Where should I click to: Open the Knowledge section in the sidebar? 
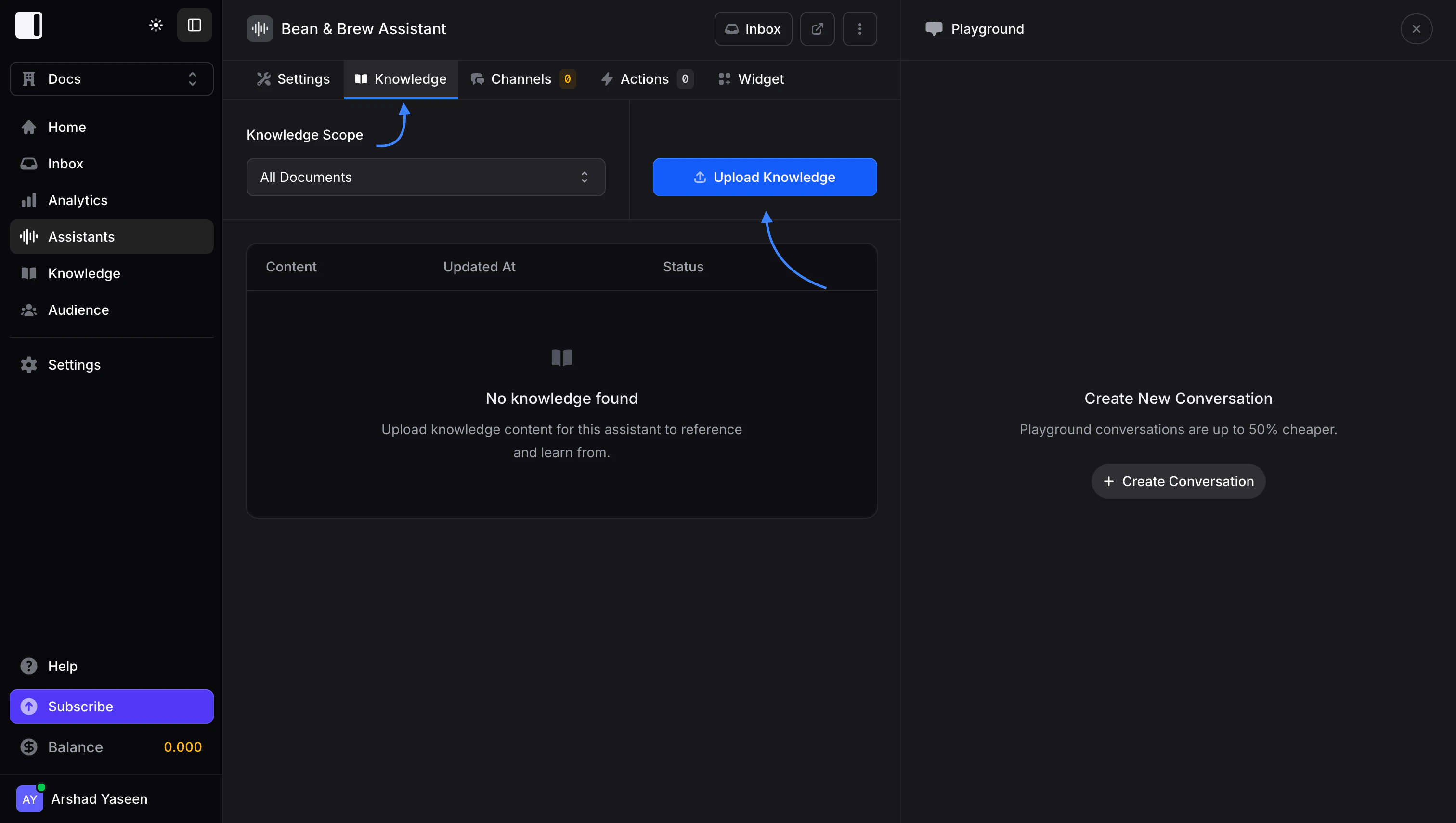click(84, 273)
